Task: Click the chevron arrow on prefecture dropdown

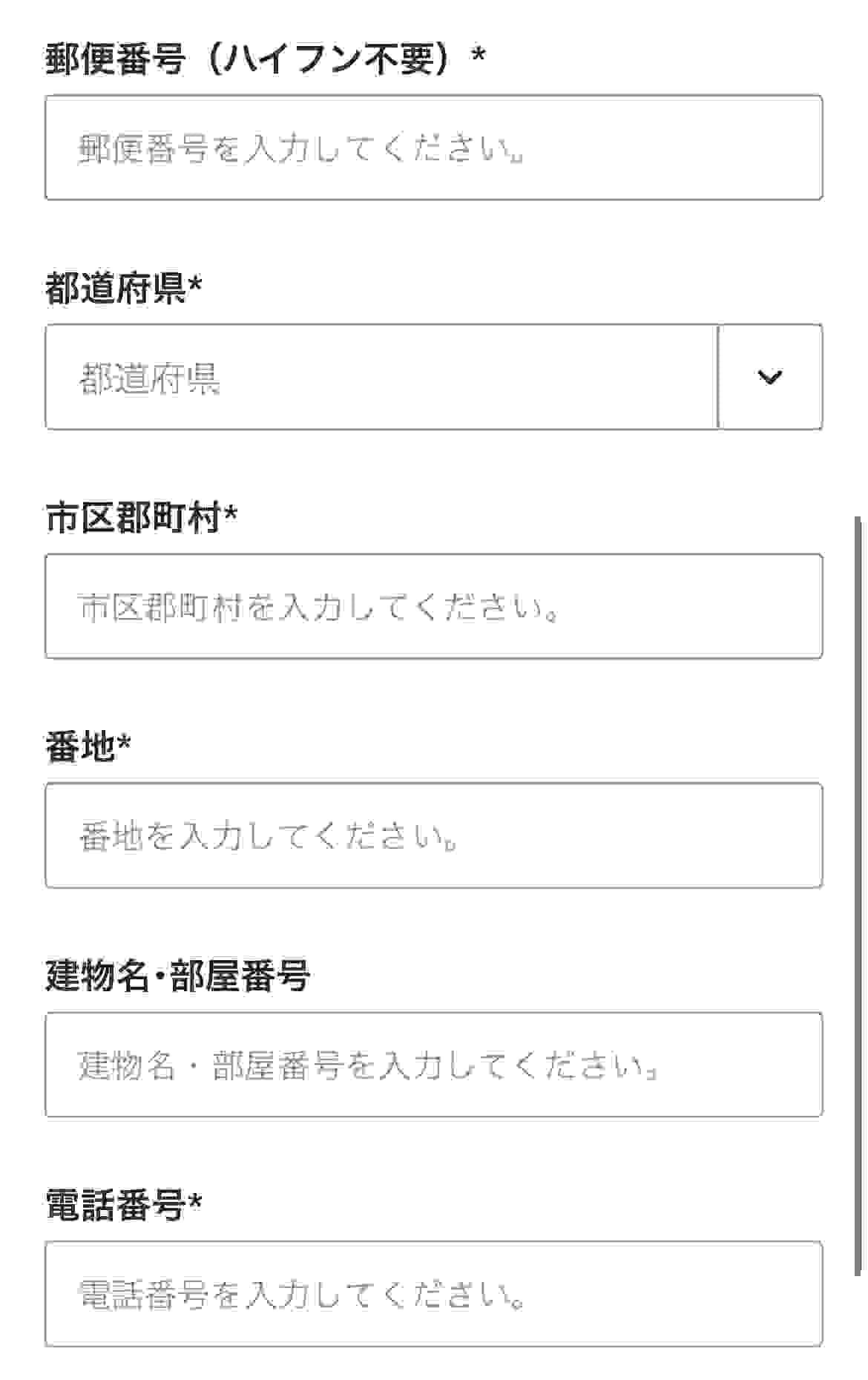Action: (770, 377)
